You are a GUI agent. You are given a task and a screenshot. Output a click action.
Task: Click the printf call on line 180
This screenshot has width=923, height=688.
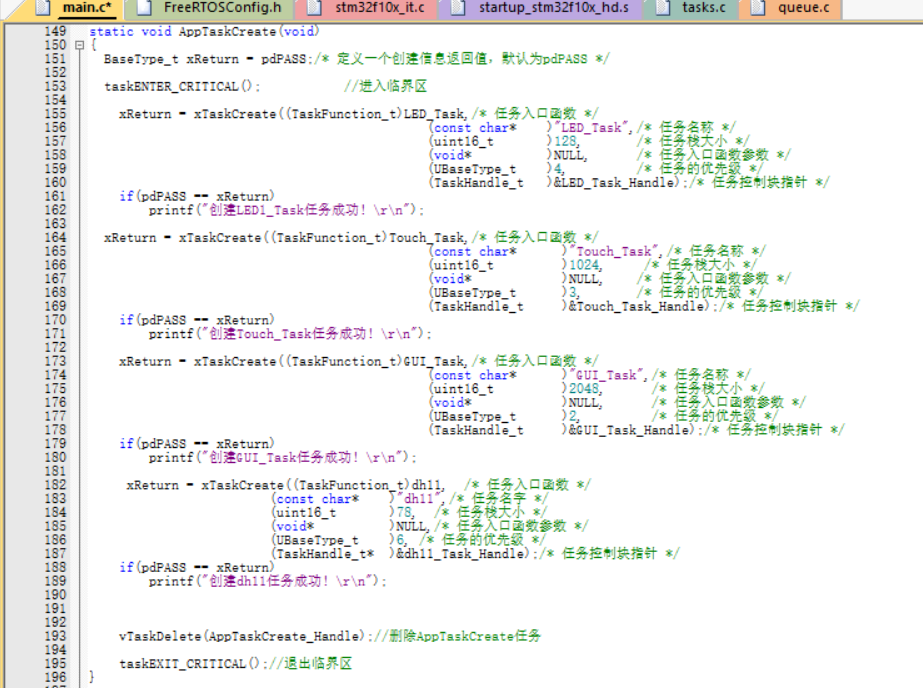281,457
